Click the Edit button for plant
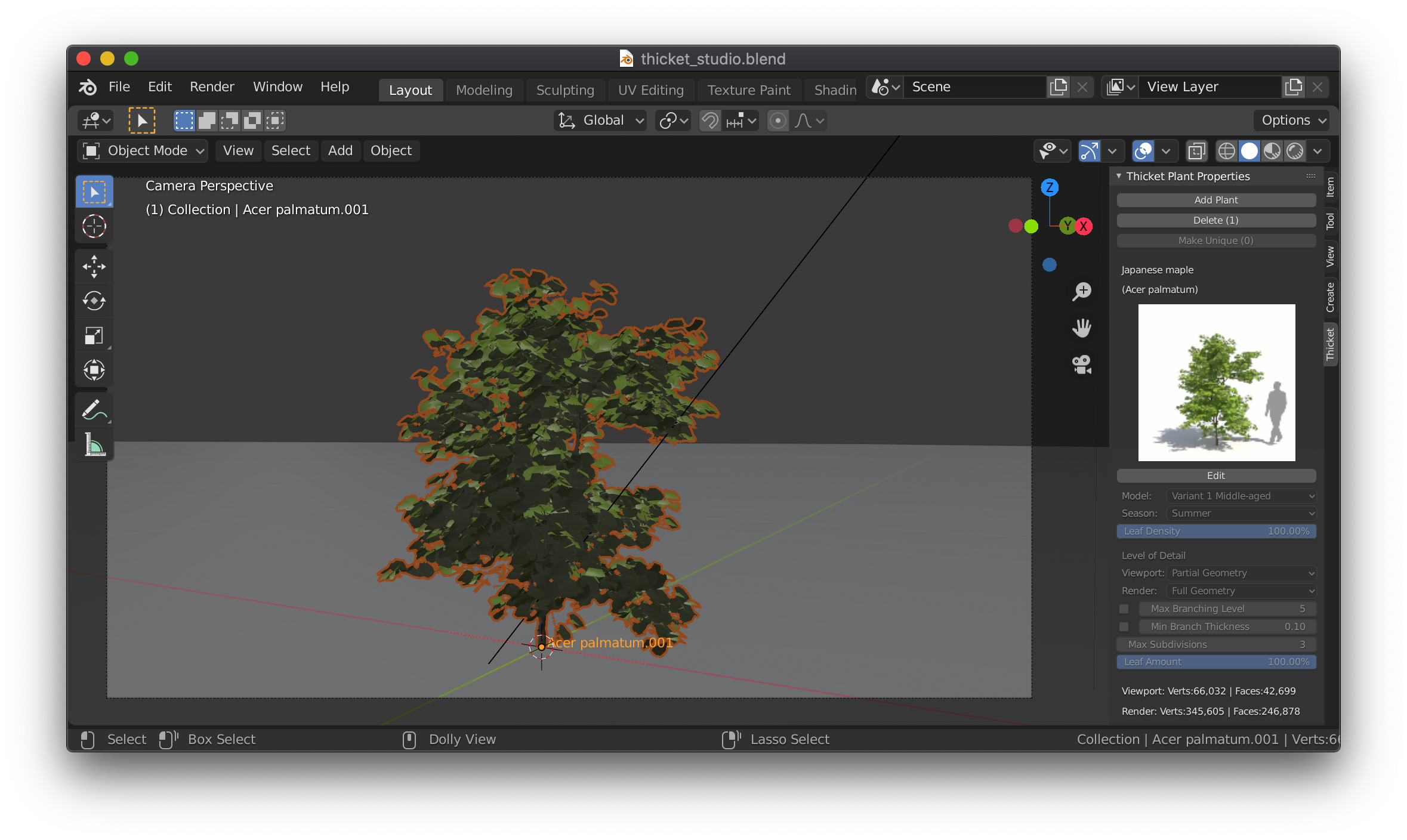The height and width of the screenshot is (840, 1407). tap(1216, 475)
